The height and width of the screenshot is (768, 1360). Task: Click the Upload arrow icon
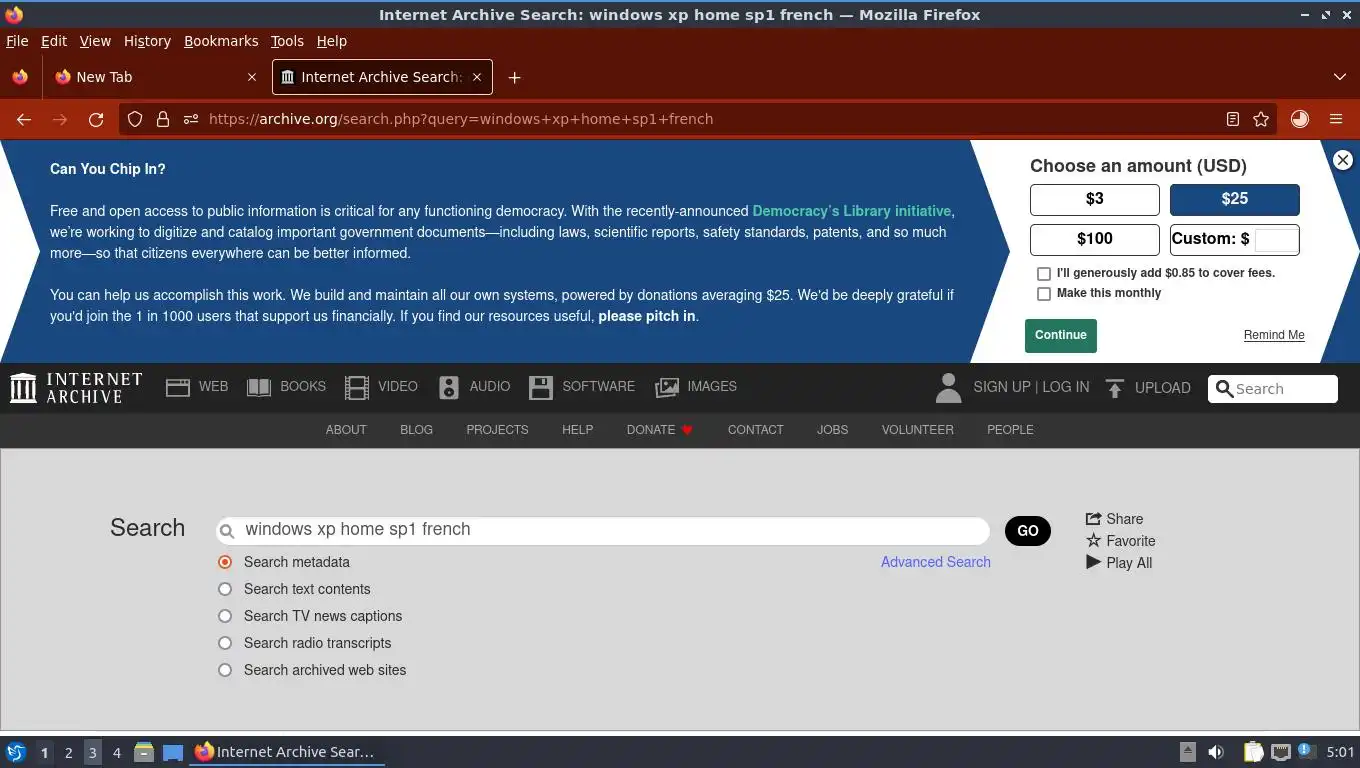pos(1115,388)
